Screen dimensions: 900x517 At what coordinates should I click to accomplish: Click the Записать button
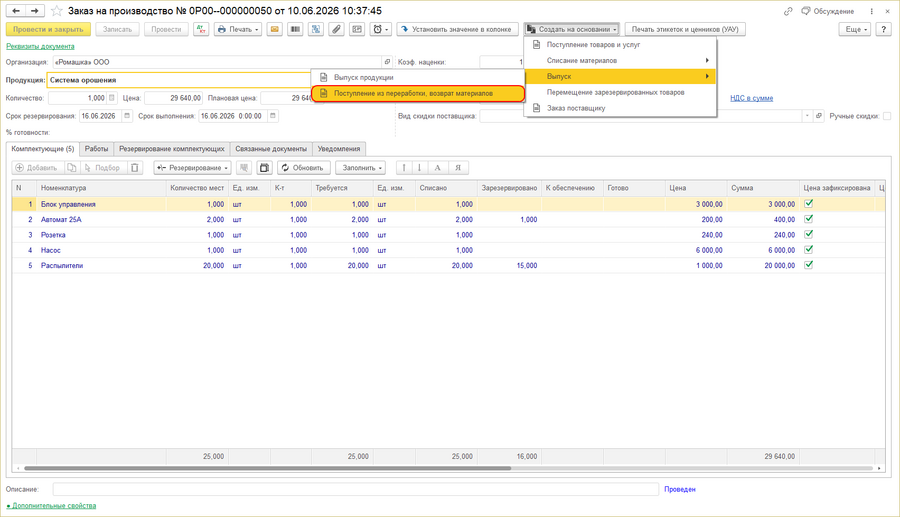click(117, 29)
